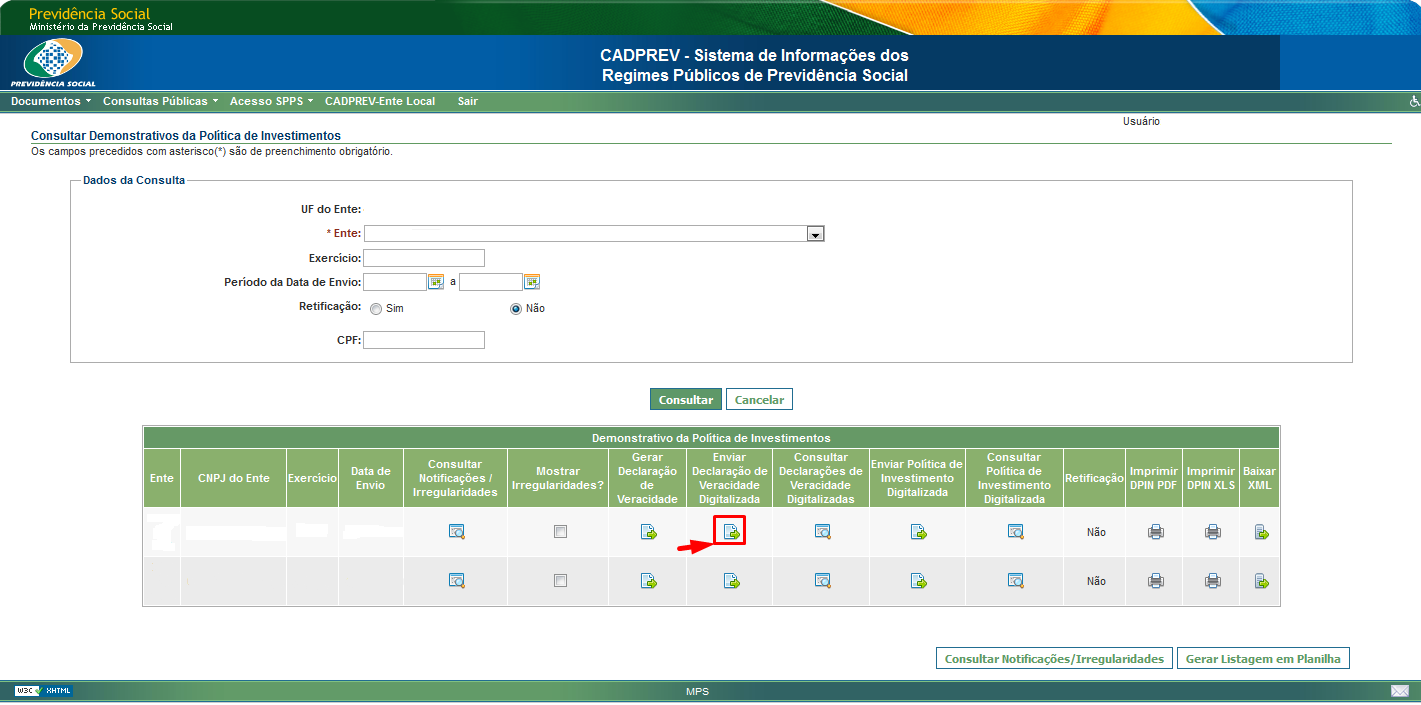Open the Documentos menu dropdown
The width and height of the screenshot is (1421, 705).
pos(50,101)
